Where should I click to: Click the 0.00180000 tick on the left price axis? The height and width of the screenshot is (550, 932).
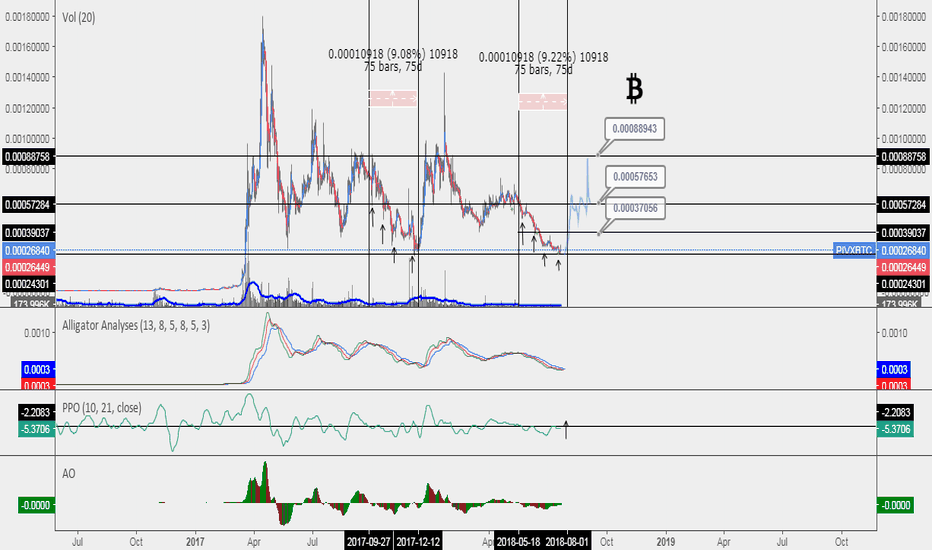pyautogui.click(x=27, y=17)
